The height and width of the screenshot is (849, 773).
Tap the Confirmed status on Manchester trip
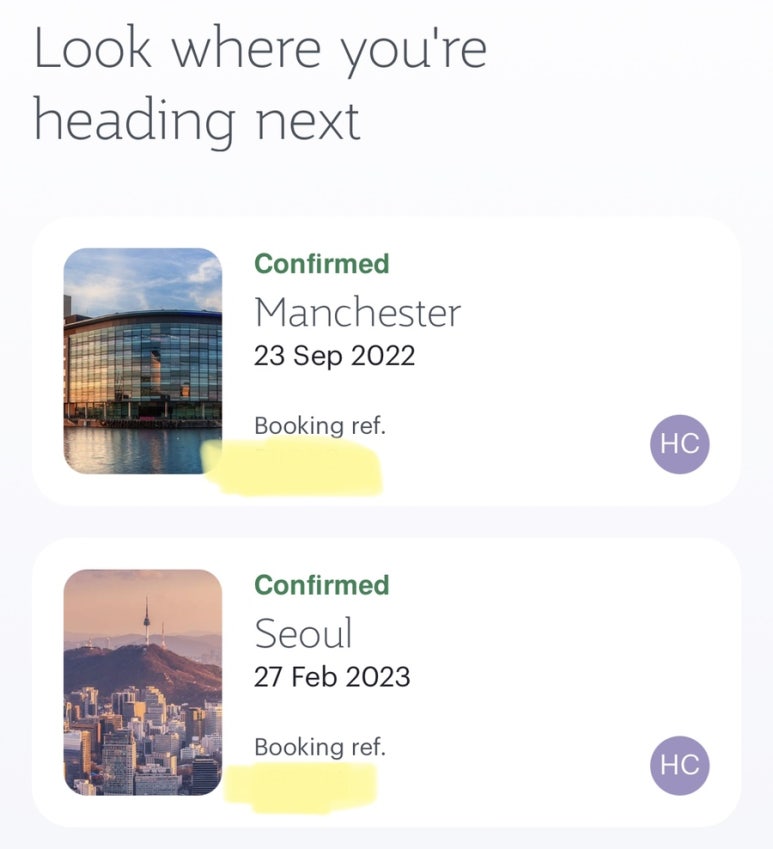[322, 264]
